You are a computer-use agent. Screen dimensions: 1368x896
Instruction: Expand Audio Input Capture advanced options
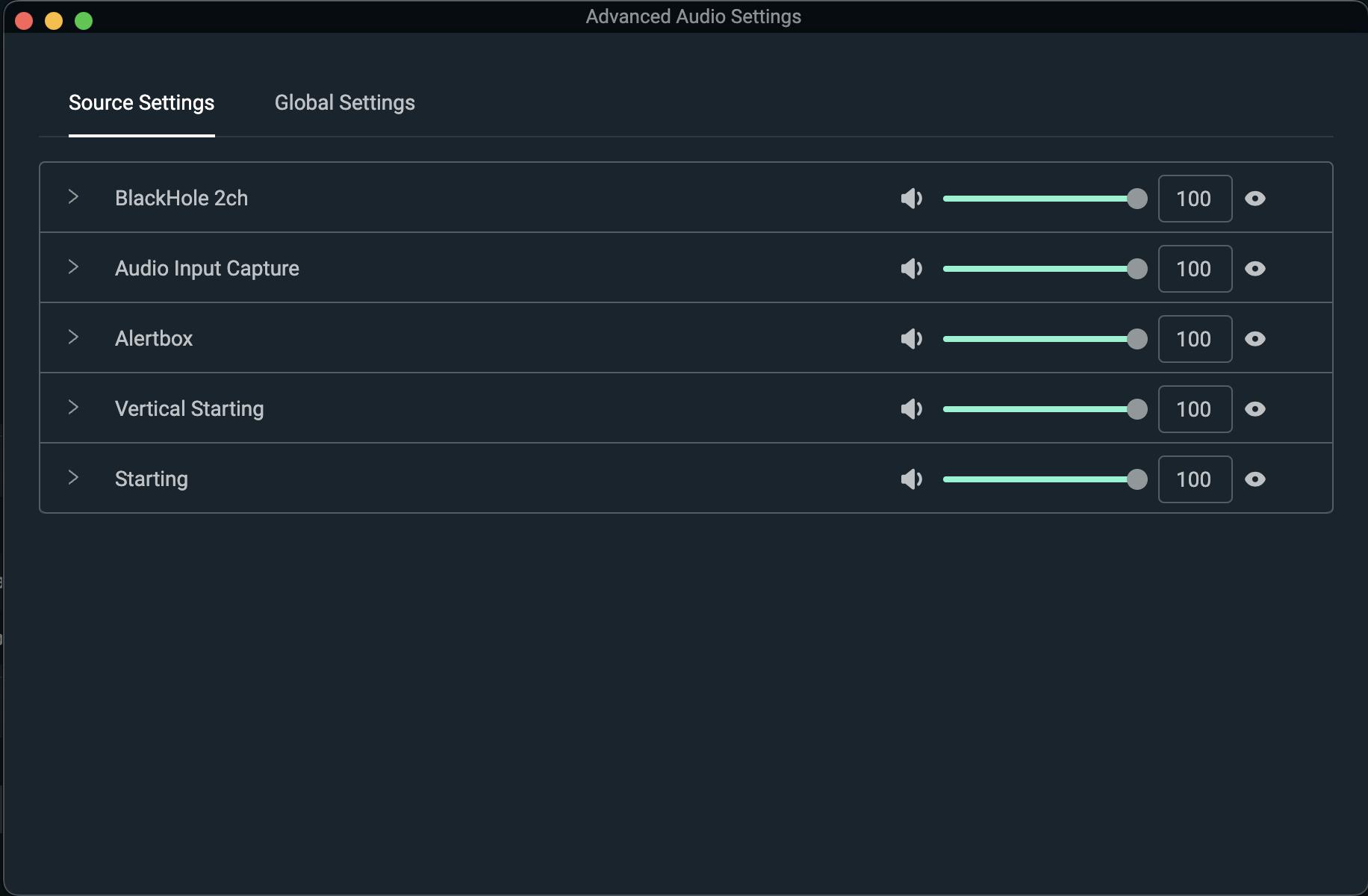[x=73, y=267]
